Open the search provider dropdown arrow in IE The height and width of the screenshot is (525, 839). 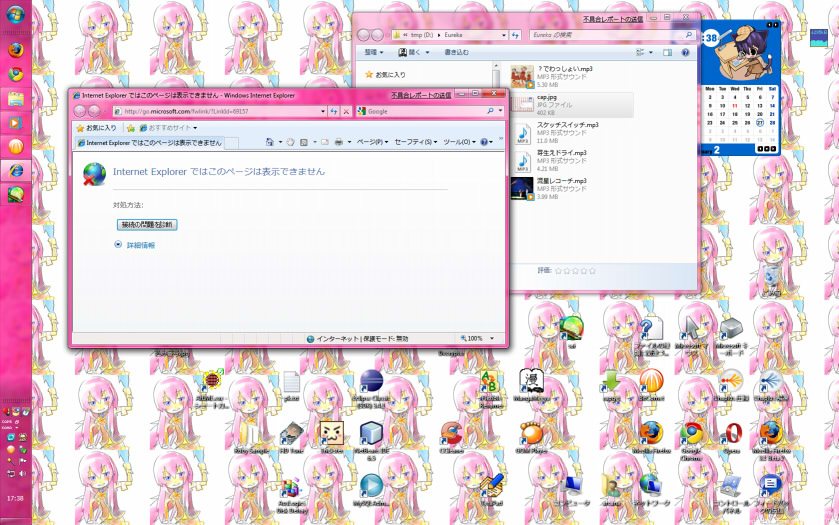[x=500, y=111]
